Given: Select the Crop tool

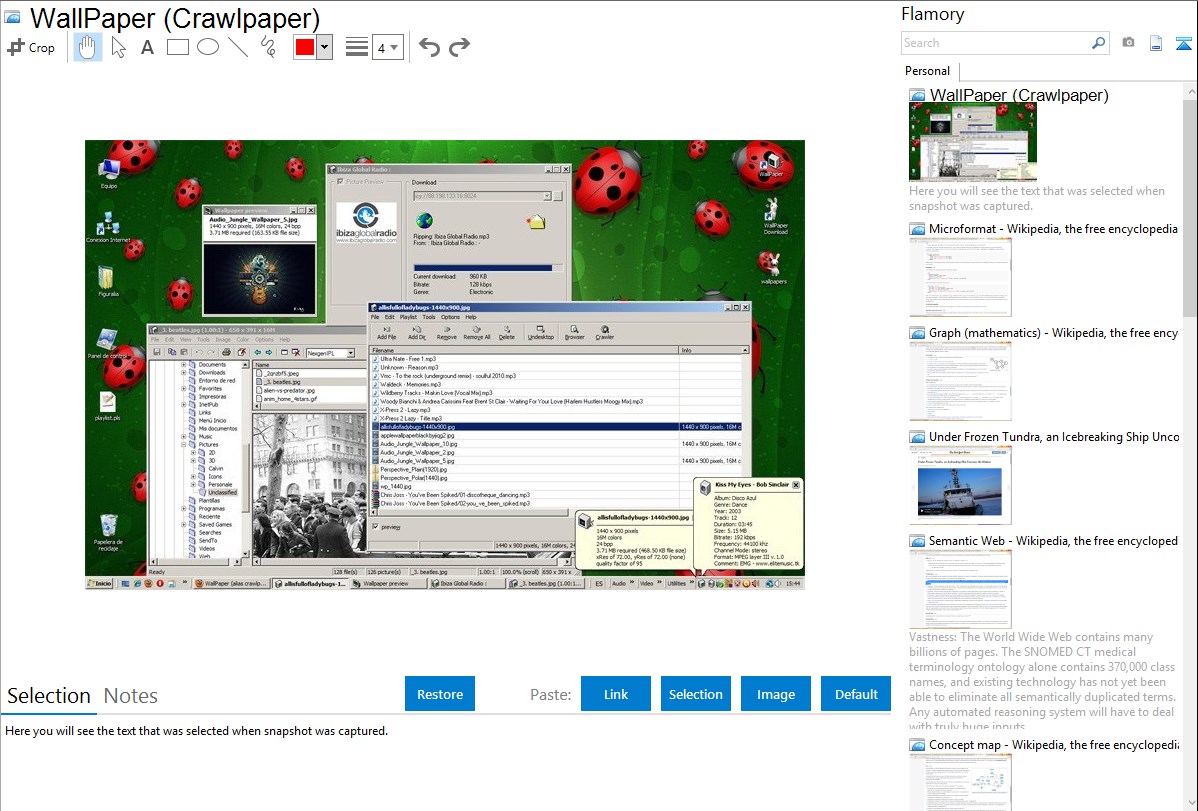Looking at the screenshot, I should coord(31,47).
